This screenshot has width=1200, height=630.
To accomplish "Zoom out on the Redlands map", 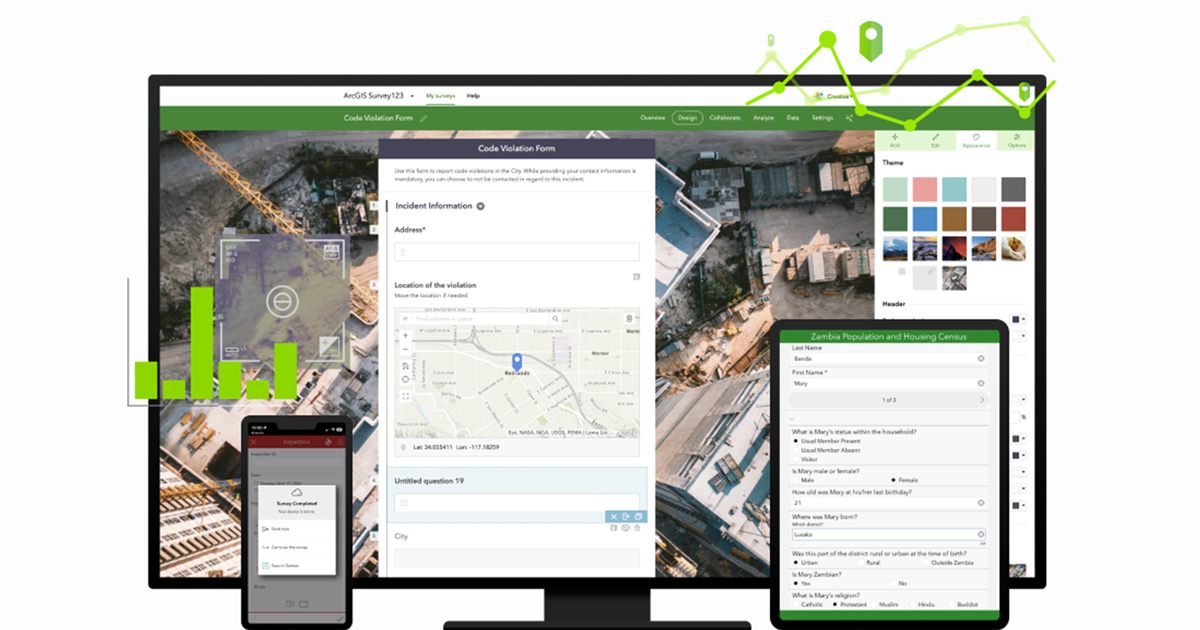I will [406, 349].
